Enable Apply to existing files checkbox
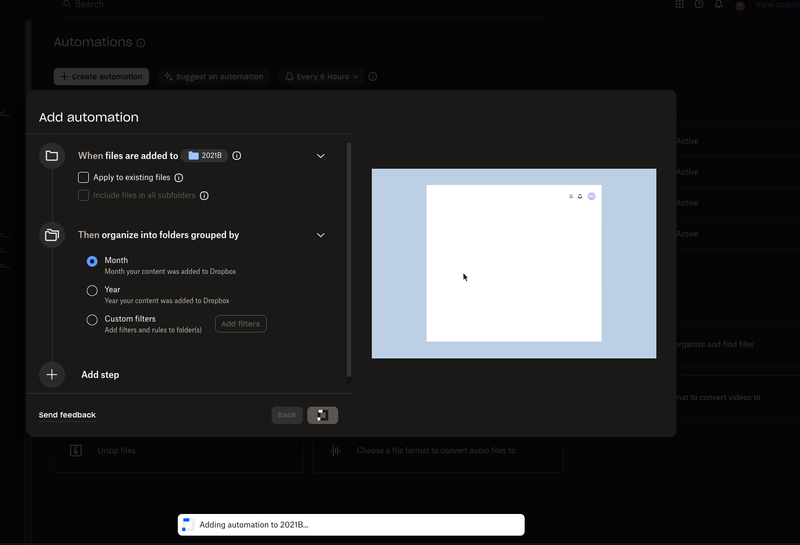The image size is (800, 545). point(83,177)
